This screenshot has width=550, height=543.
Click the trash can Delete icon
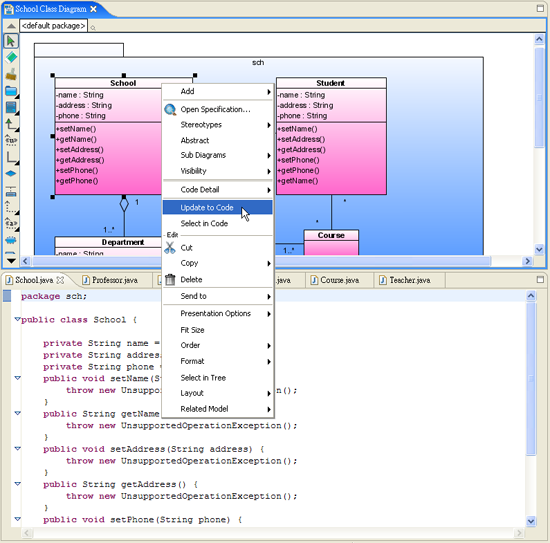click(x=170, y=280)
